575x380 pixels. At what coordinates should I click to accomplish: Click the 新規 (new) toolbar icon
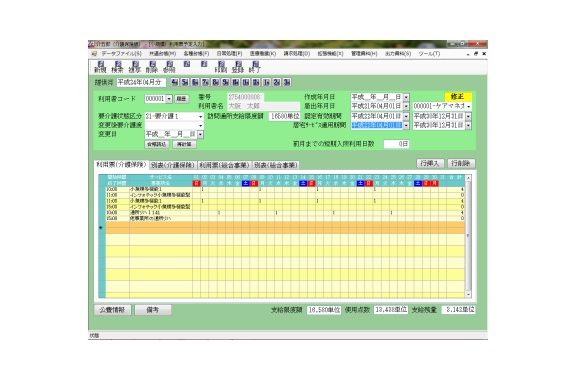pyautogui.click(x=100, y=67)
